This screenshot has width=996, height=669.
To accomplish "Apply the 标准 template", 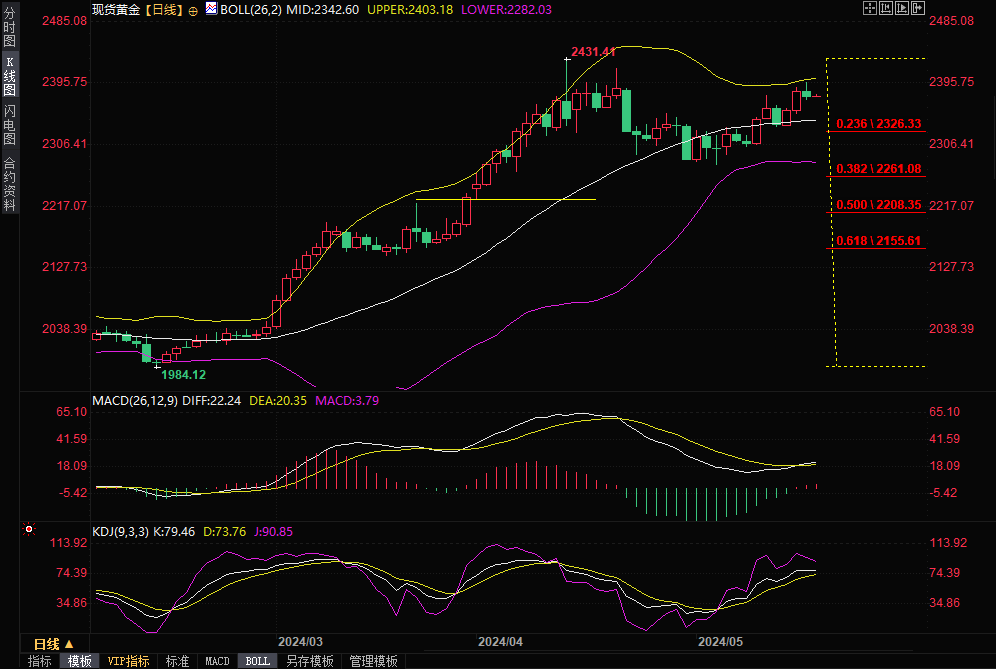I will [178, 661].
